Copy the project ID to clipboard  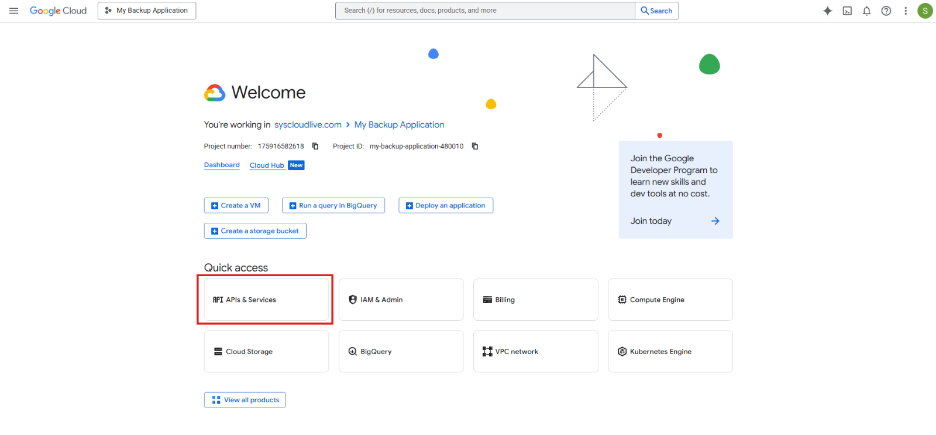pos(475,146)
